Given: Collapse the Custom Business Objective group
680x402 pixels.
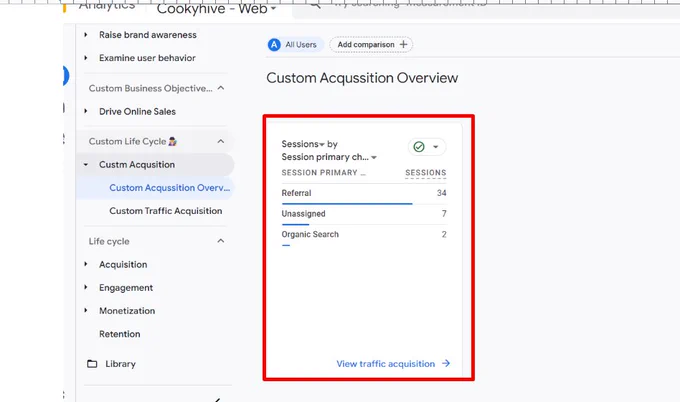Looking at the screenshot, I should click(221, 88).
